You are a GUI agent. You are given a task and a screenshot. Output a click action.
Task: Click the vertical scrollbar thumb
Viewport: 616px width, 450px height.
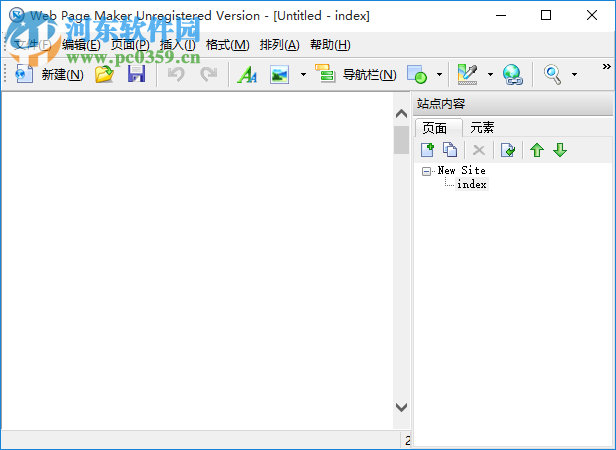pos(401,140)
